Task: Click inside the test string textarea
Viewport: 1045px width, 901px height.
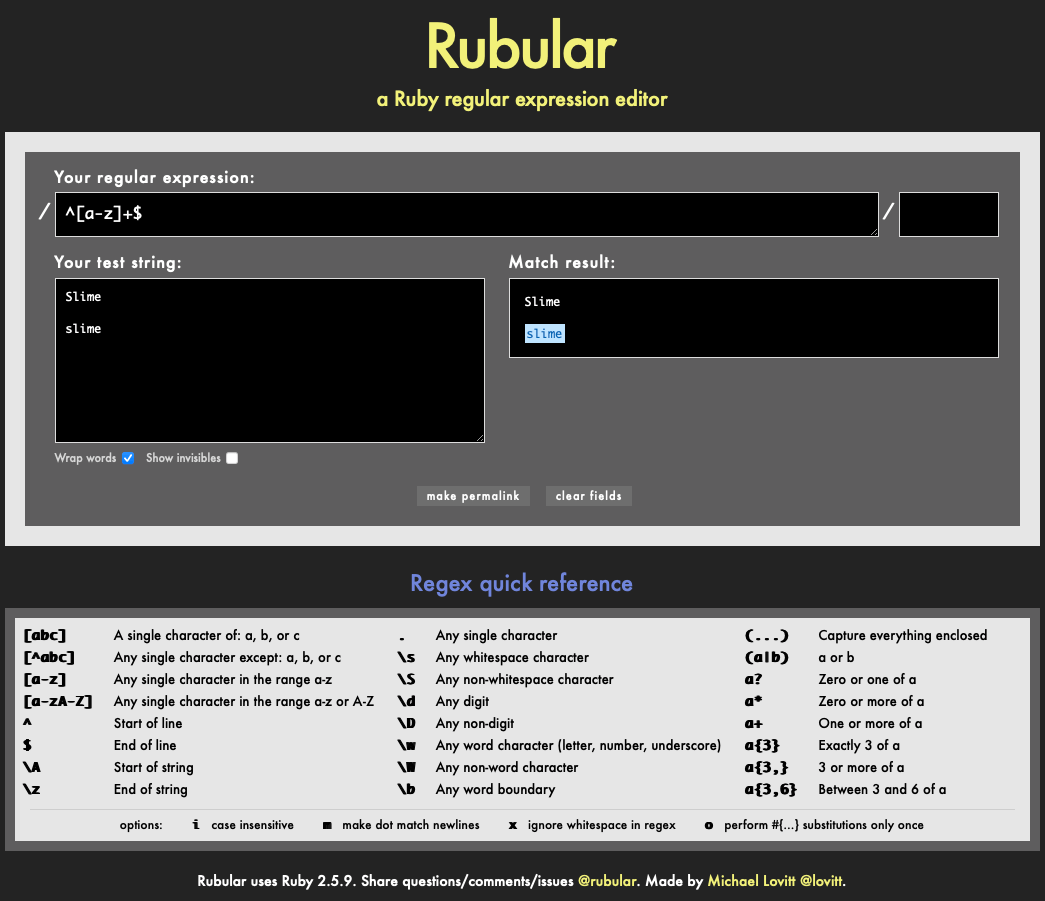Action: click(269, 360)
